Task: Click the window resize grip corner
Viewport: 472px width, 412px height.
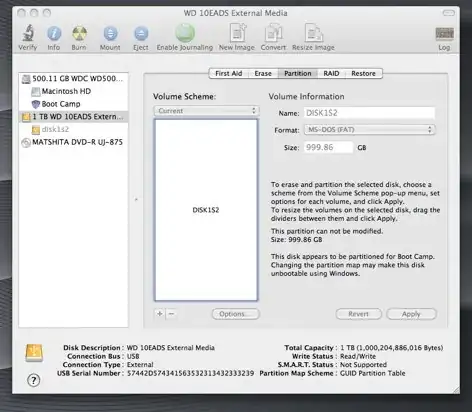Action: click(x=456, y=390)
